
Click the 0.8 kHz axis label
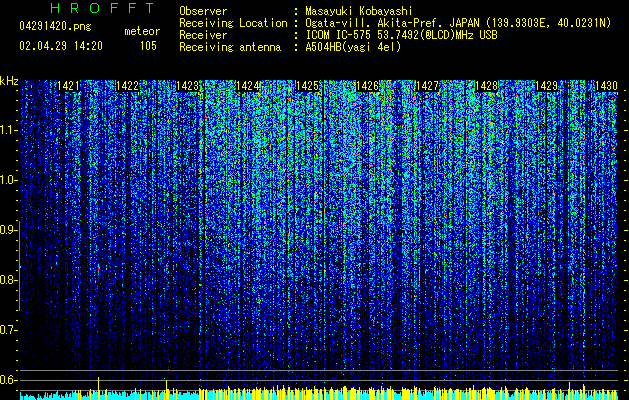point(7,280)
